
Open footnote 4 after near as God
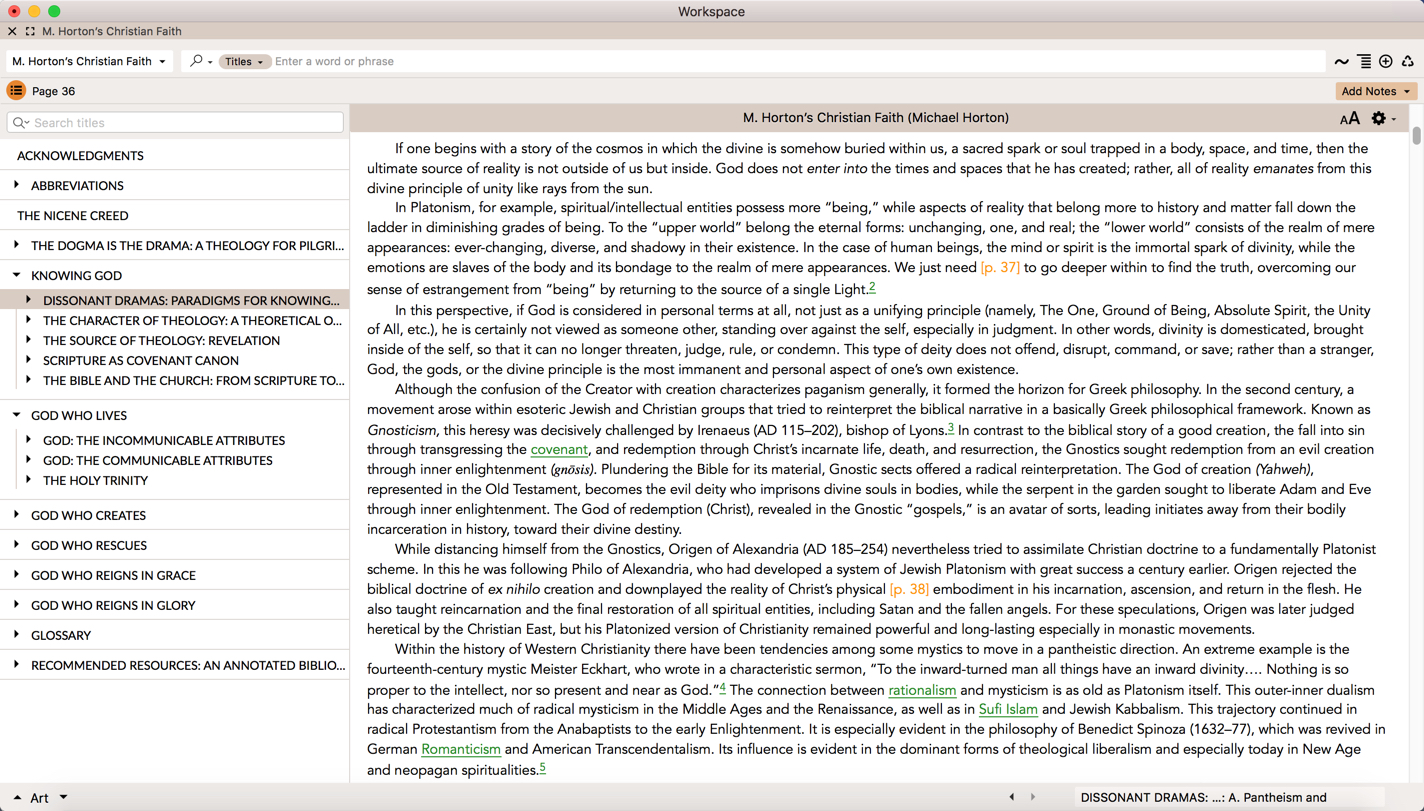(x=722, y=688)
